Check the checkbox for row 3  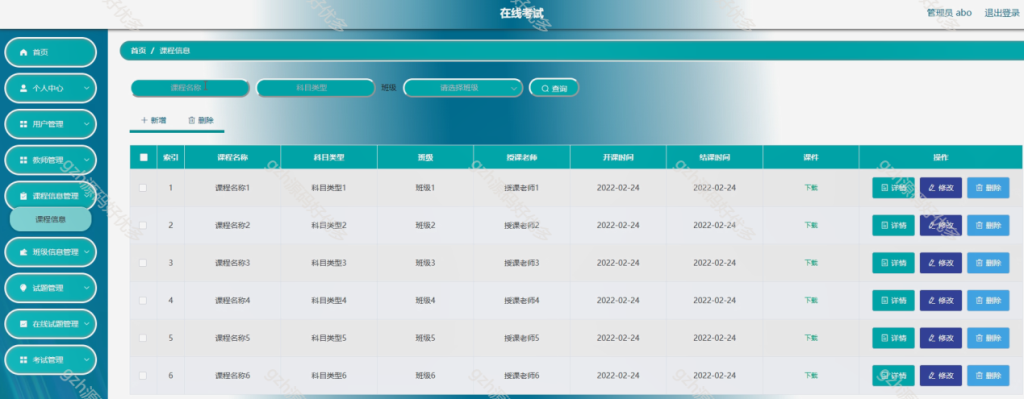[x=143, y=263]
